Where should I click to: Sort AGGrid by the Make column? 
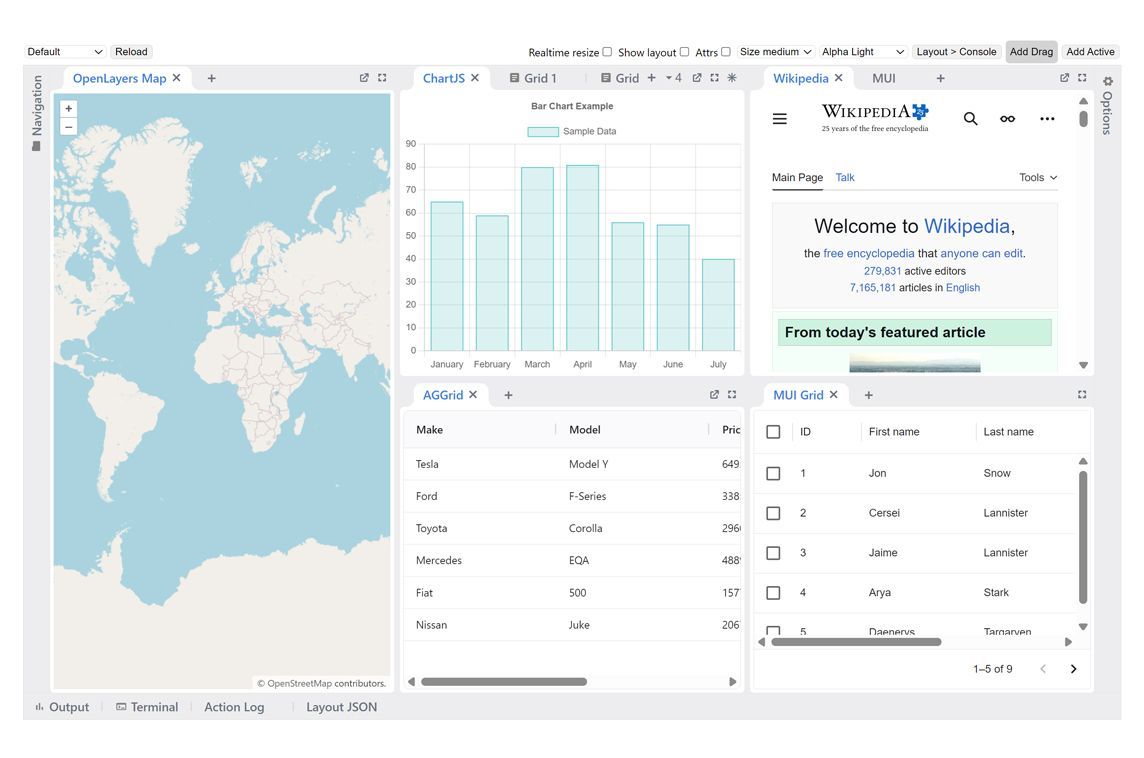pyautogui.click(x=430, y=430)
